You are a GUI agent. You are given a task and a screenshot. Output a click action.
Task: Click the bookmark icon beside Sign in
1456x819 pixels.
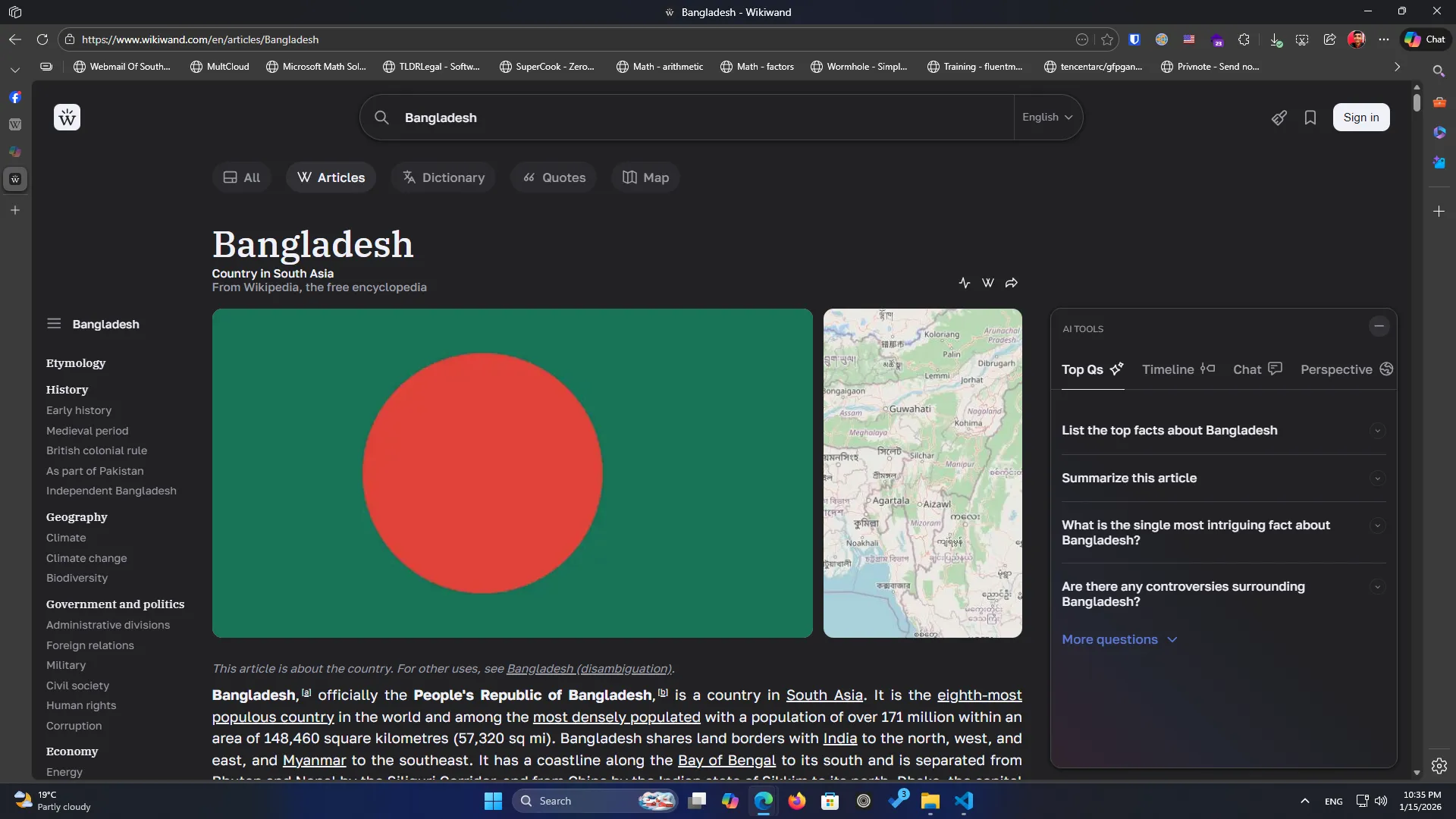[1311, 118]
